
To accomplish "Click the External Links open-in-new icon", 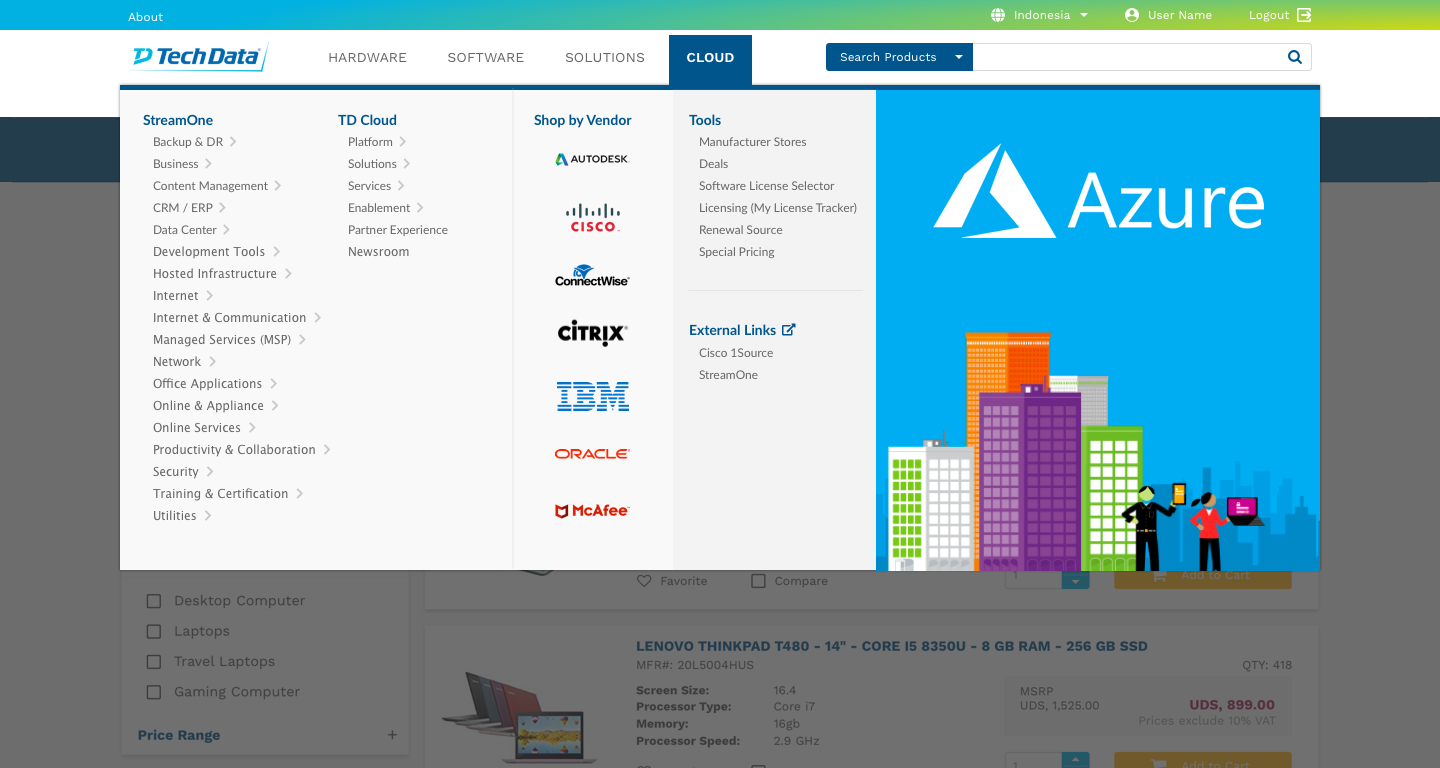I will (x=788, y=329).
